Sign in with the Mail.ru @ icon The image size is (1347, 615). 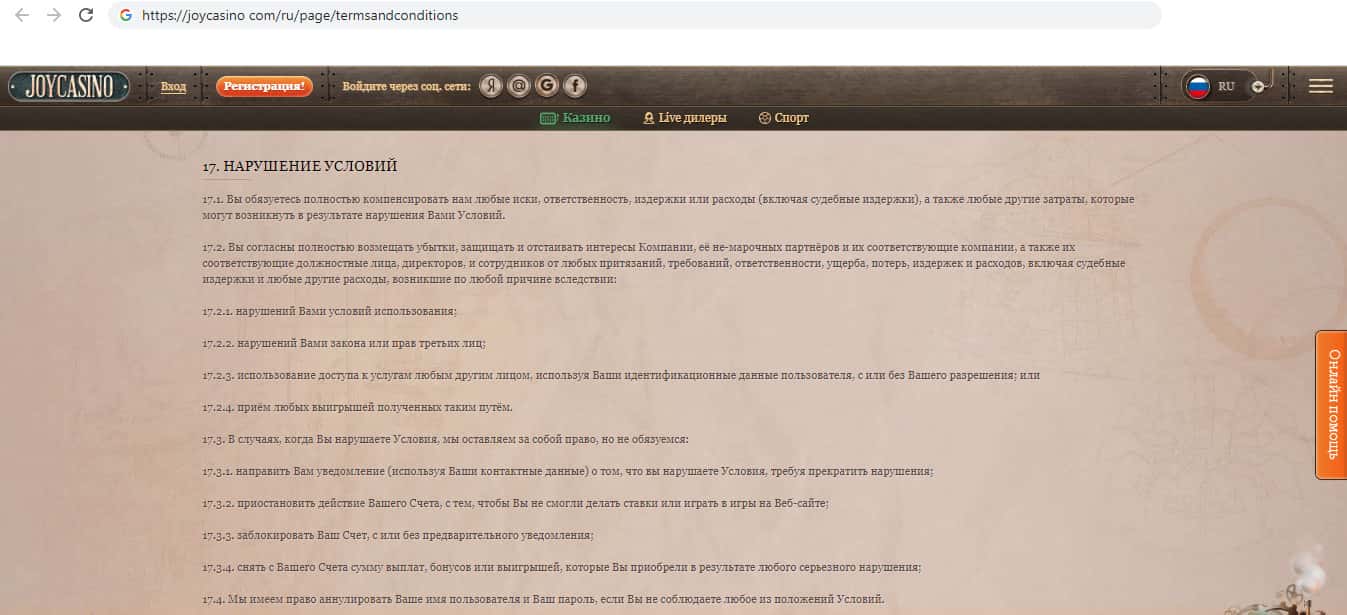pyautogui.click(x=518, y=86)
